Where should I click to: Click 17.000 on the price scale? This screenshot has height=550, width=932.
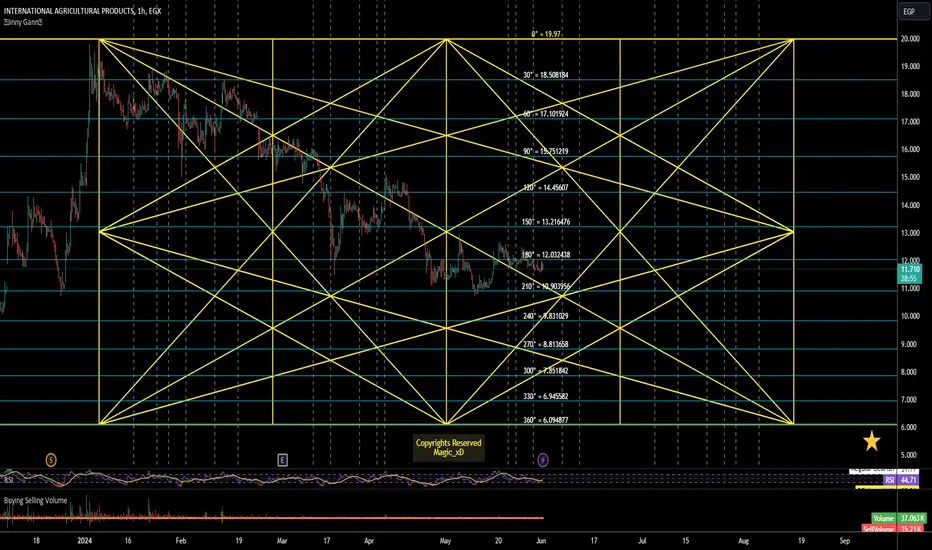pos(910,122)
